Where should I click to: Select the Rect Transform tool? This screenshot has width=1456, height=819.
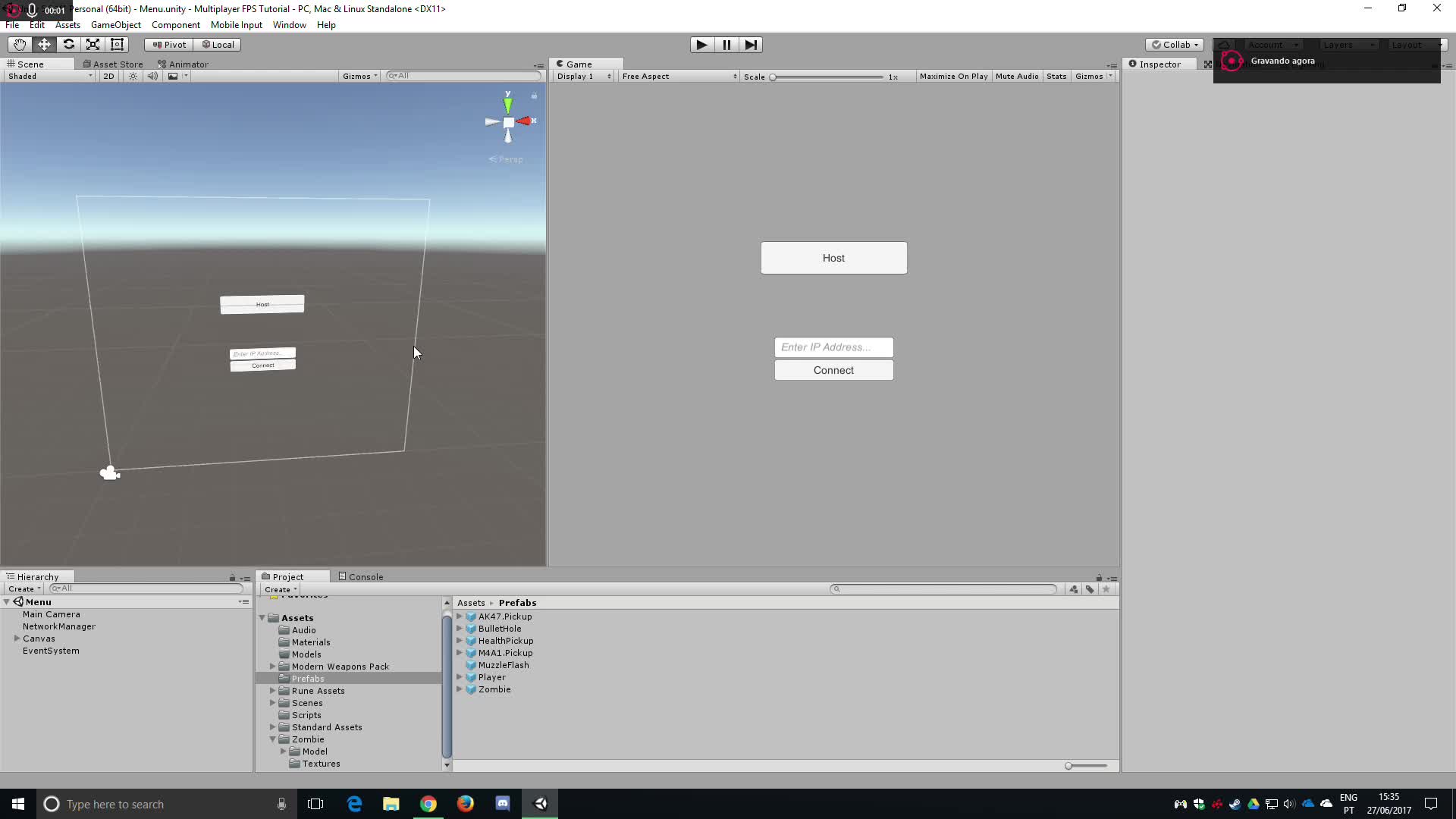pos(117,45)
